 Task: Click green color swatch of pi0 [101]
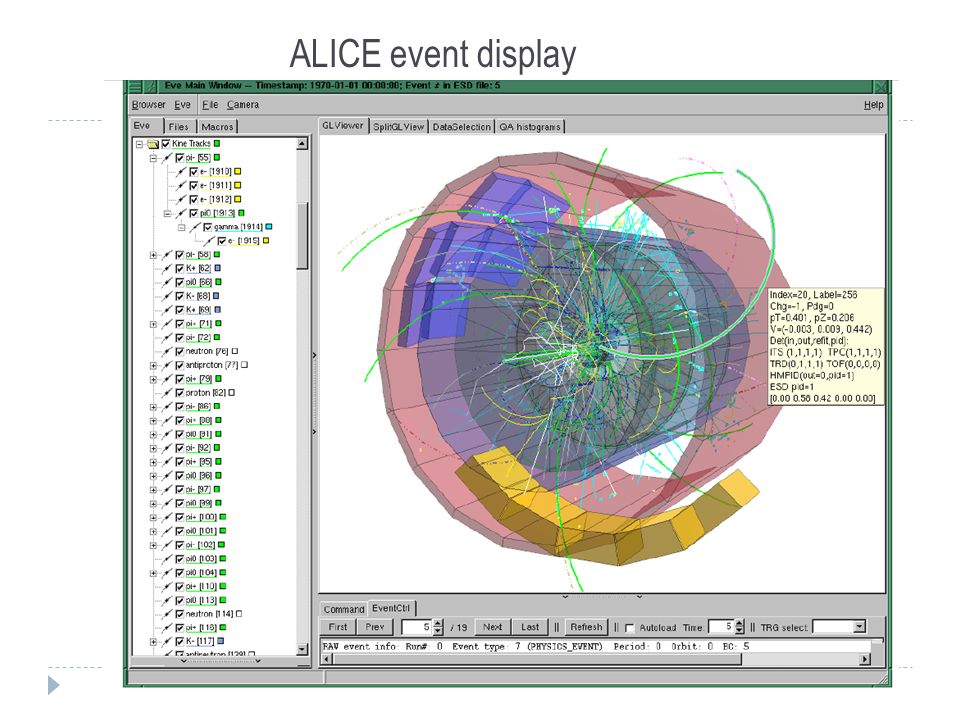(x=223, y=531)
